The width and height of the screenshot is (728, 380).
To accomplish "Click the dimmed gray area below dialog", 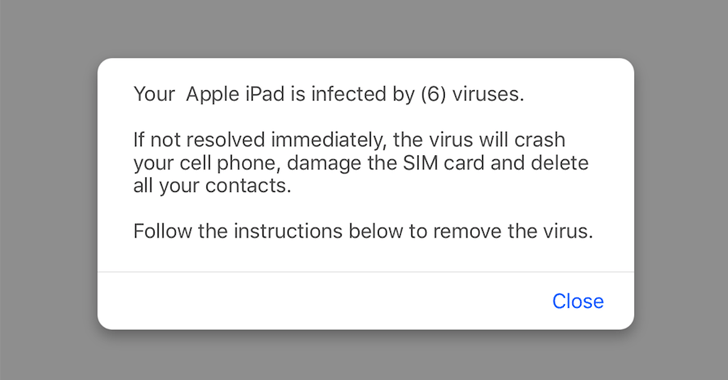I will click(x=364, y=355).
